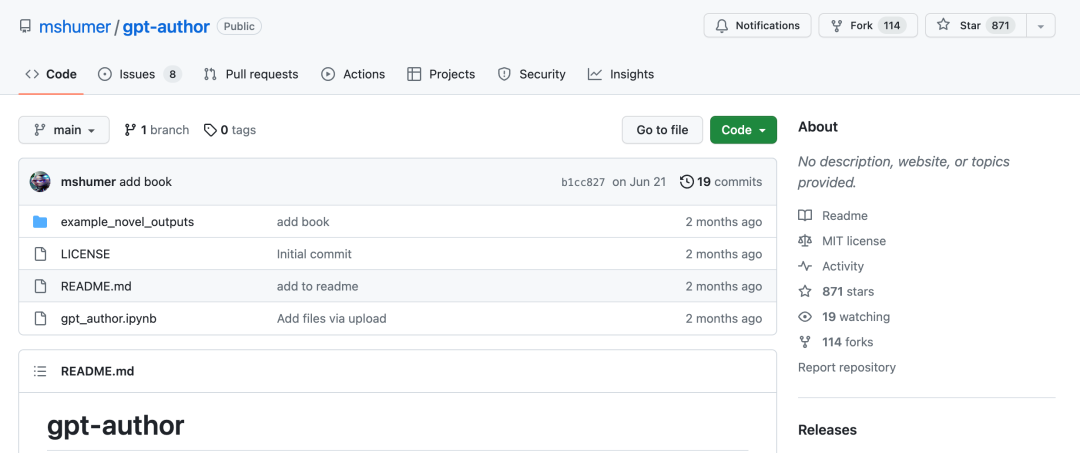Open the 'add book' latest commit message
Screen dimensions: 1080x453
coord(145,182)
